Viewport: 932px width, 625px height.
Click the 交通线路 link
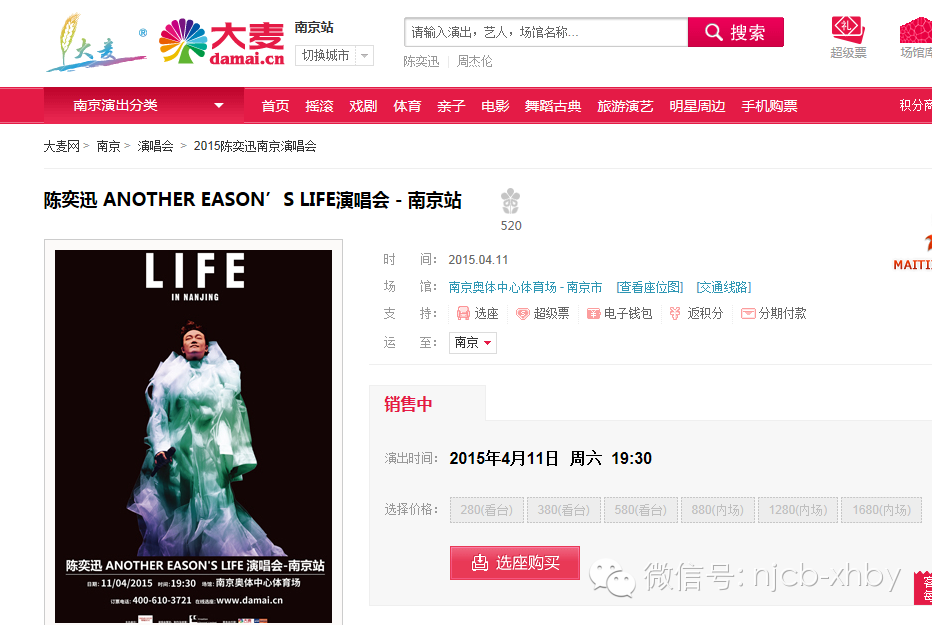click(x=723, y=288)
